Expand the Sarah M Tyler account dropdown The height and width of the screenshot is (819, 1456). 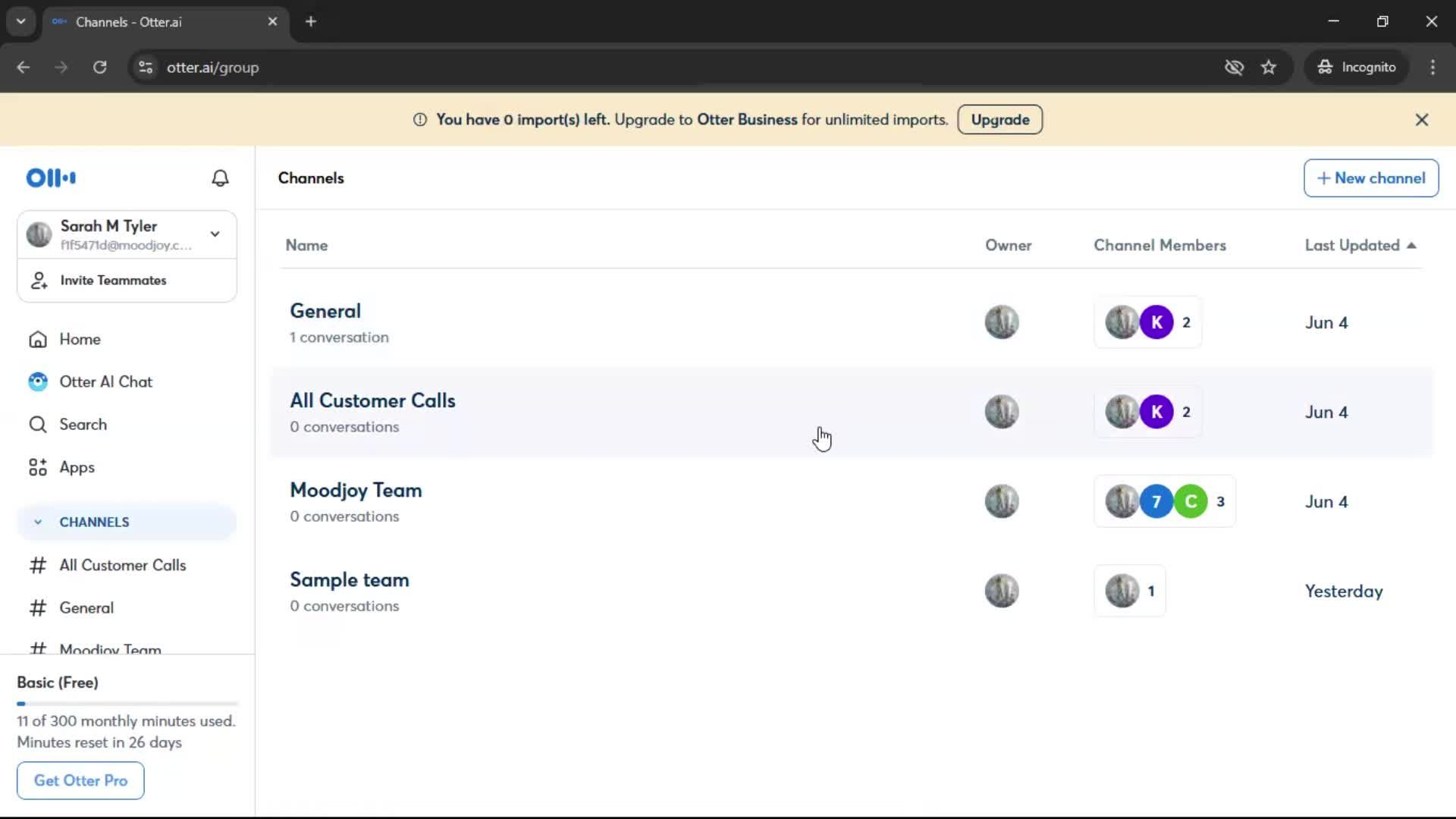pos(215,234)
